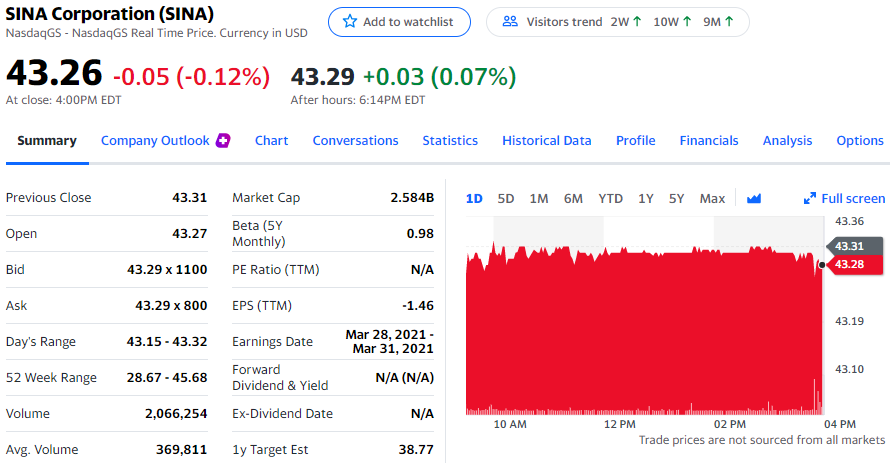Click the Open value 43.27
Screen dimensions: 890x463
coord(190,234)
